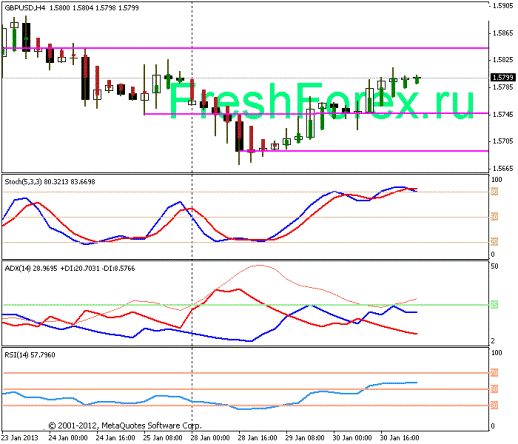This screenshot has height=444, width=518.
Task: Click the 30 Jan 00:00 time label
Action: point(352,438)
